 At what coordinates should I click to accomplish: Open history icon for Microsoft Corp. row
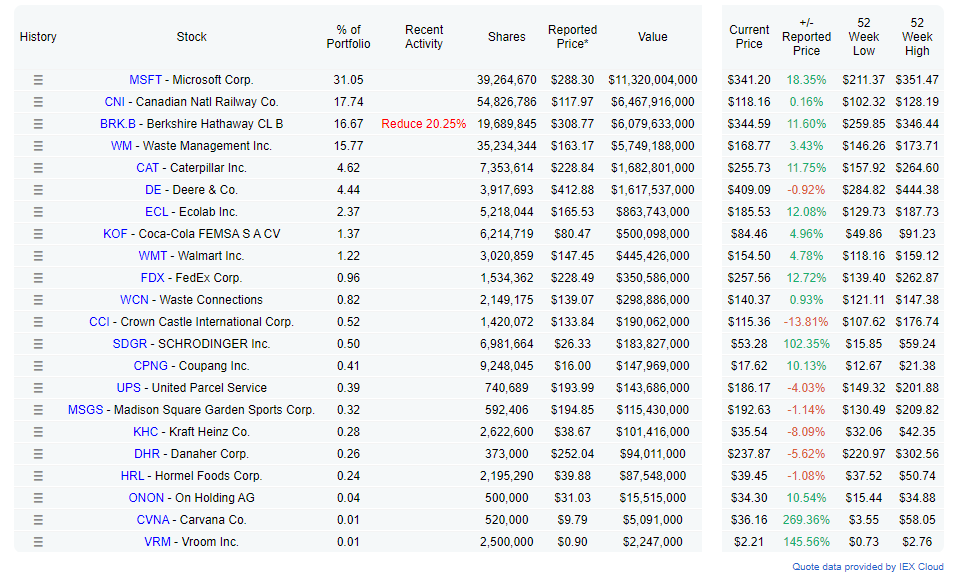coord(38,80)
